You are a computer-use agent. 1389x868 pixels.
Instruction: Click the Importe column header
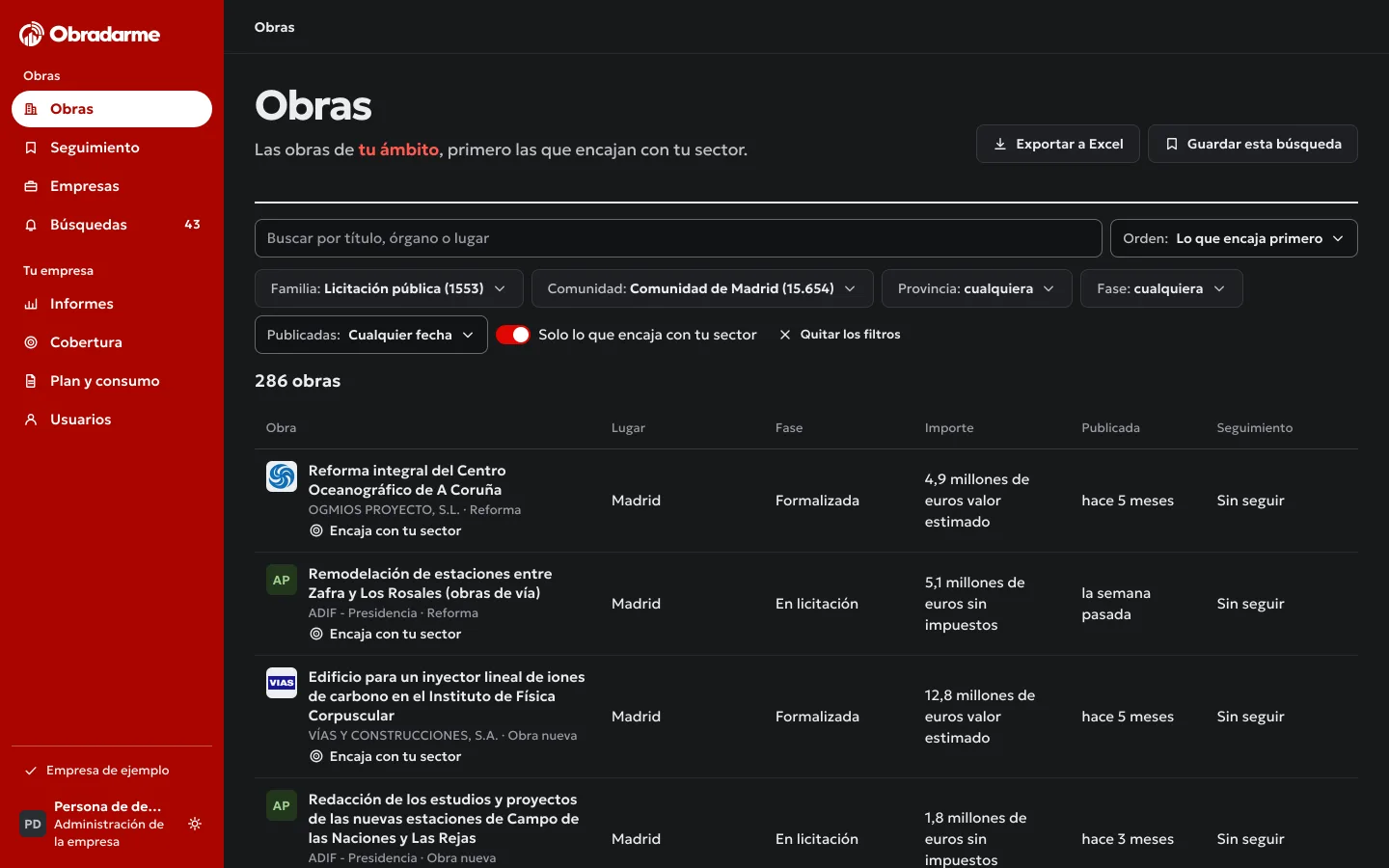949,428
